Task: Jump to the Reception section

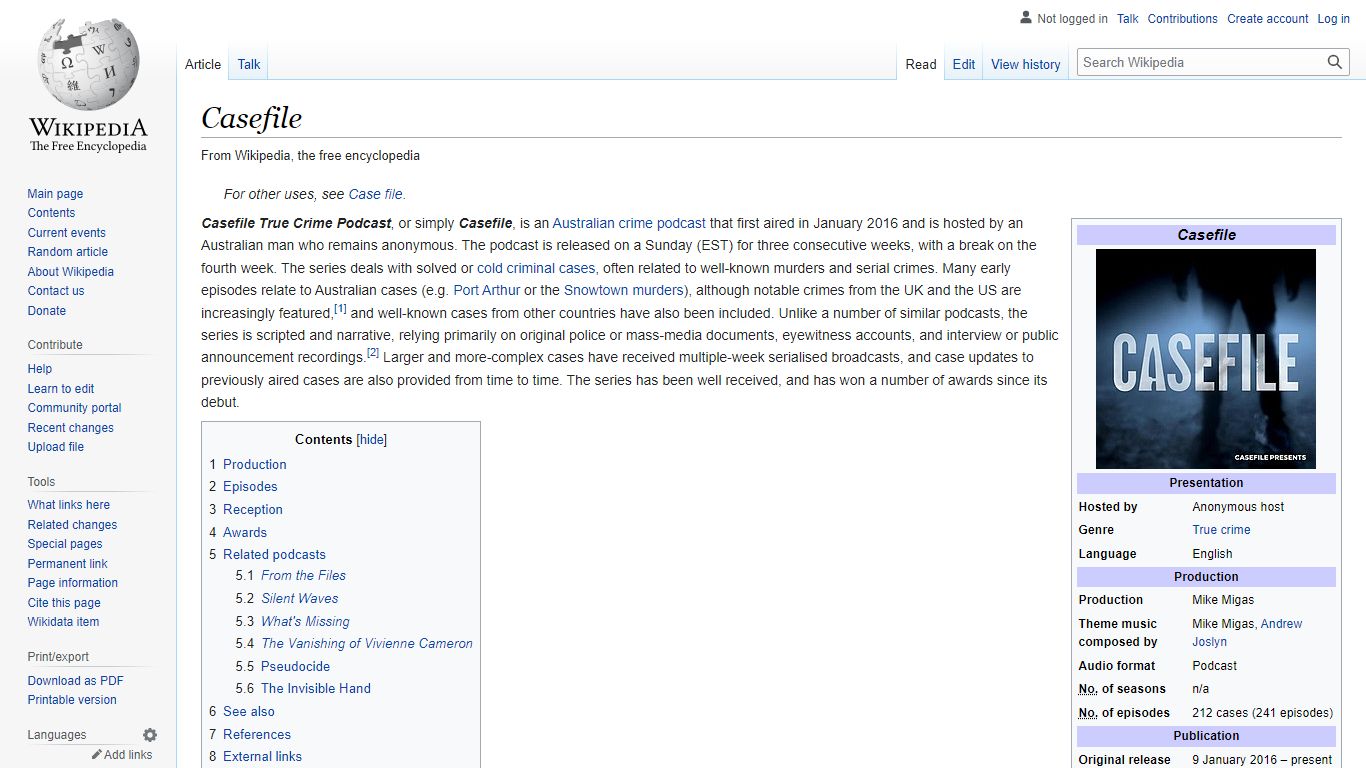Action: [x=252, y=509]
